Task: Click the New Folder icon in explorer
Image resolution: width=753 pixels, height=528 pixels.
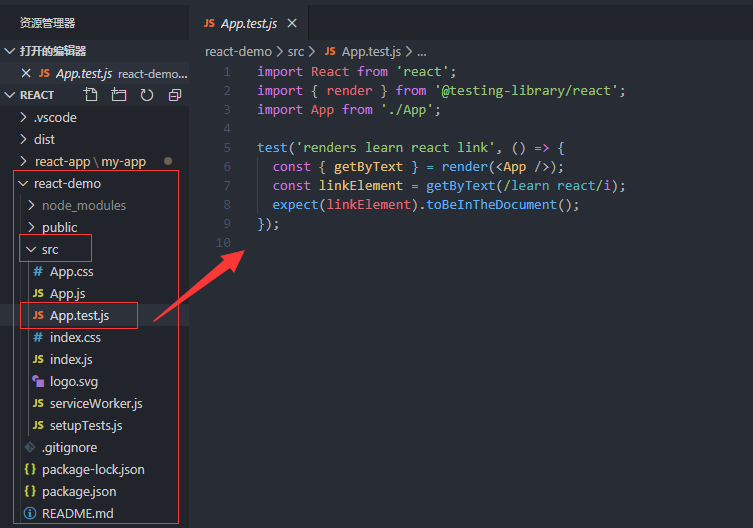Action: [119, 95]
